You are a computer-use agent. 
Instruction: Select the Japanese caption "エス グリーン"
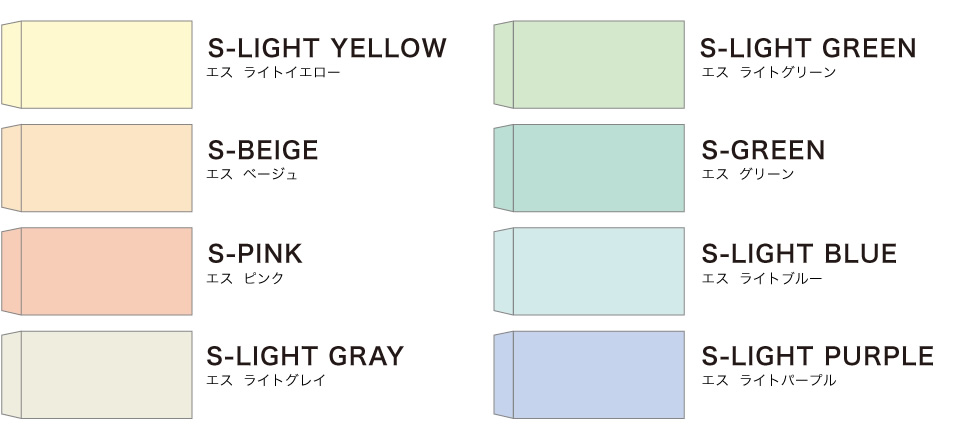[x=747, y=175]
